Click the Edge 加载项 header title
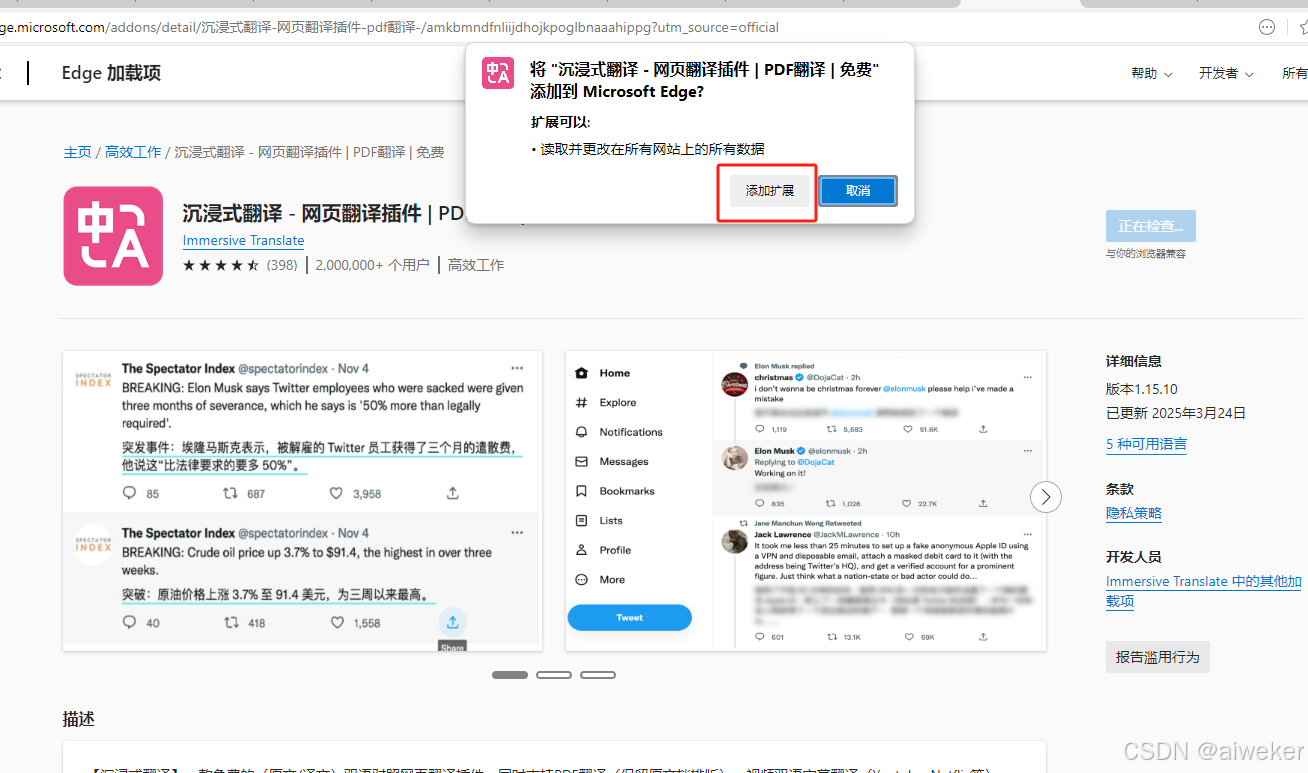1308x773 pixels. tap(111, 73)
